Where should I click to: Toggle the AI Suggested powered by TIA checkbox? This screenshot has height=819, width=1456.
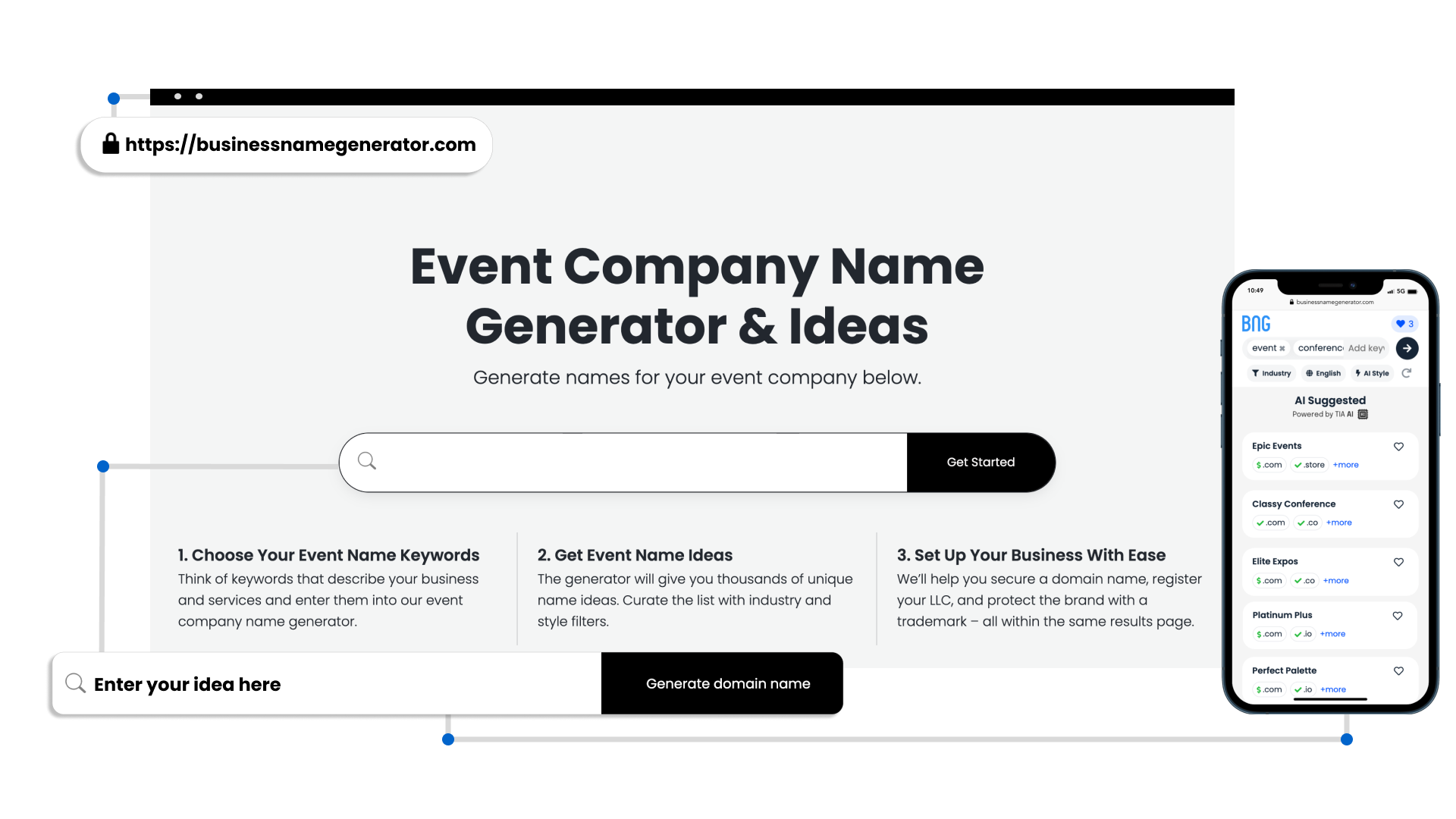[x=1362, y=414]
